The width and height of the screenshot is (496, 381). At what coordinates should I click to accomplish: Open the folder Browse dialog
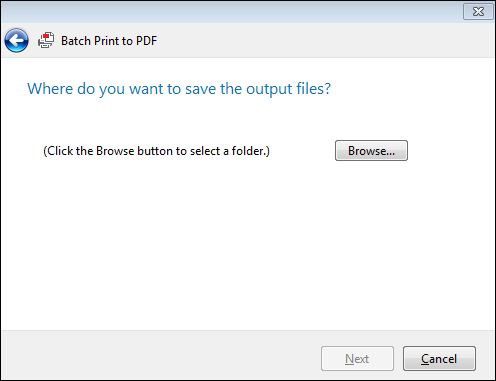point(371,151)
